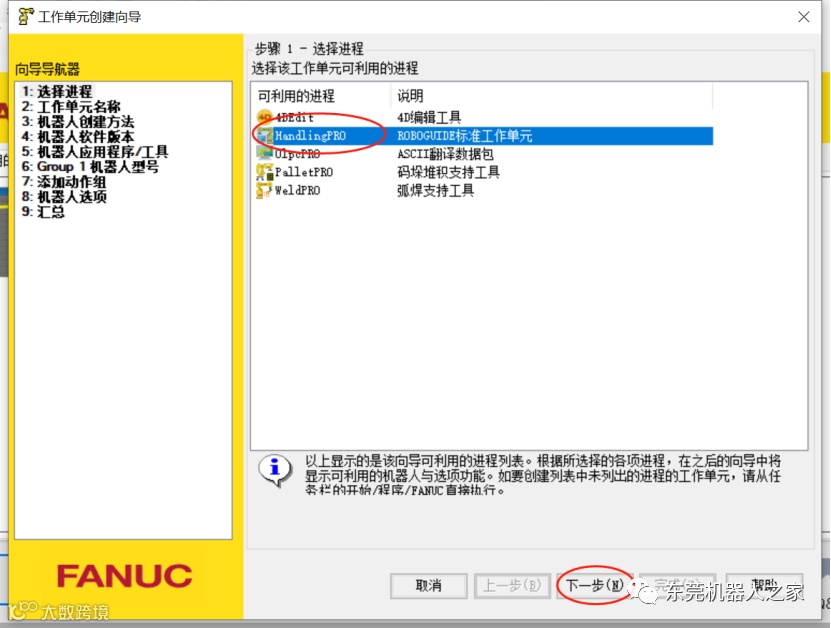Viewport: 831px width, 628px height.
Task: Click the 帮助 help button
Action: click(x=764, y=586)
